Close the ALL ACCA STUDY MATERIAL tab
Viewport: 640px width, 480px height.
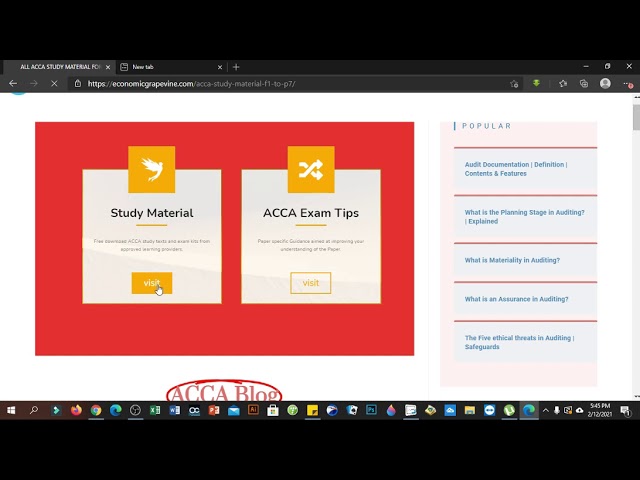click(x=108, y=67)
